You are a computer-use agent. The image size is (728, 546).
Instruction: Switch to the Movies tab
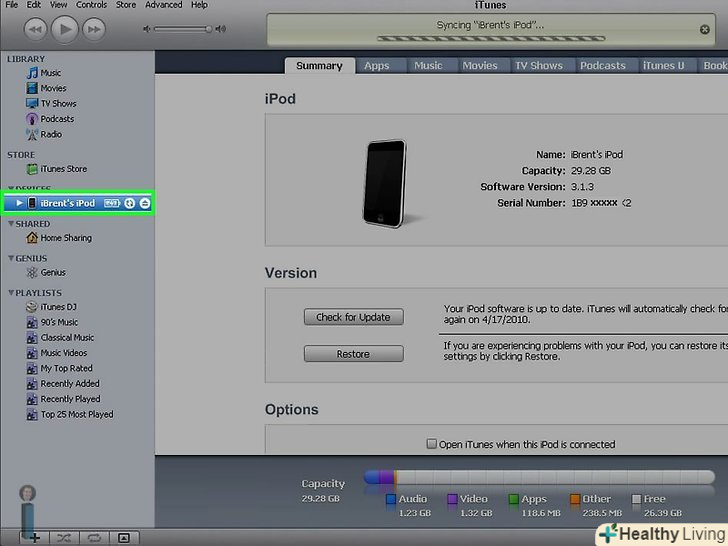[x=480, y=65]
